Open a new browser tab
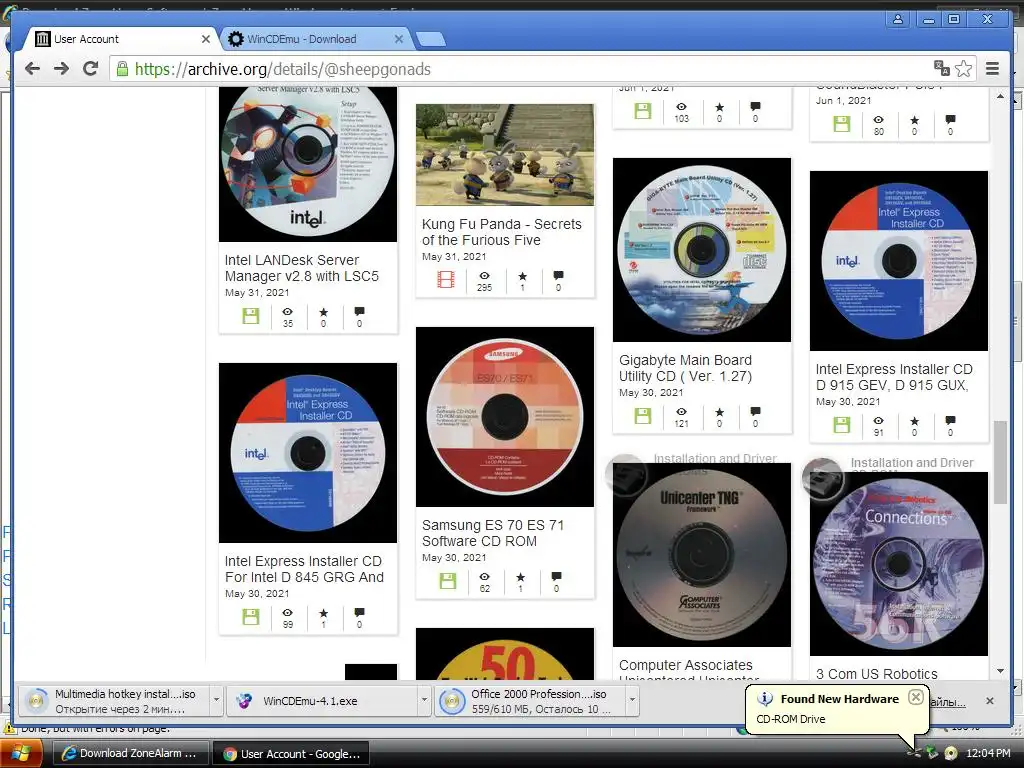 pos(430,40)
